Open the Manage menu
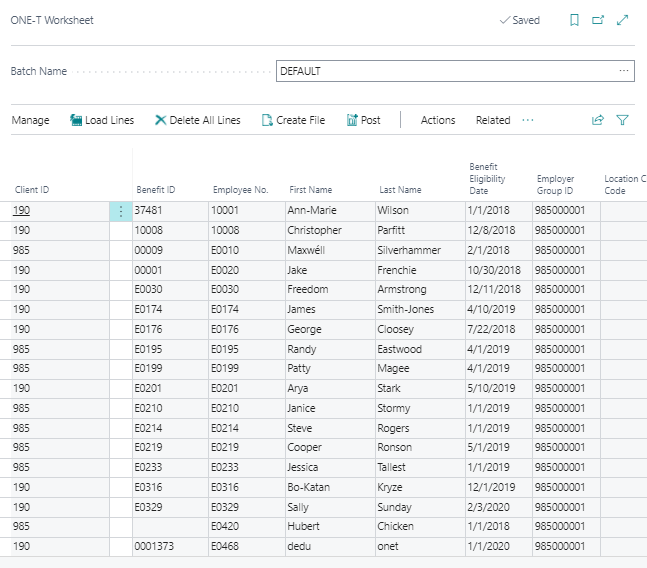This screenshot has height=568, width=647. coord(30,120)
